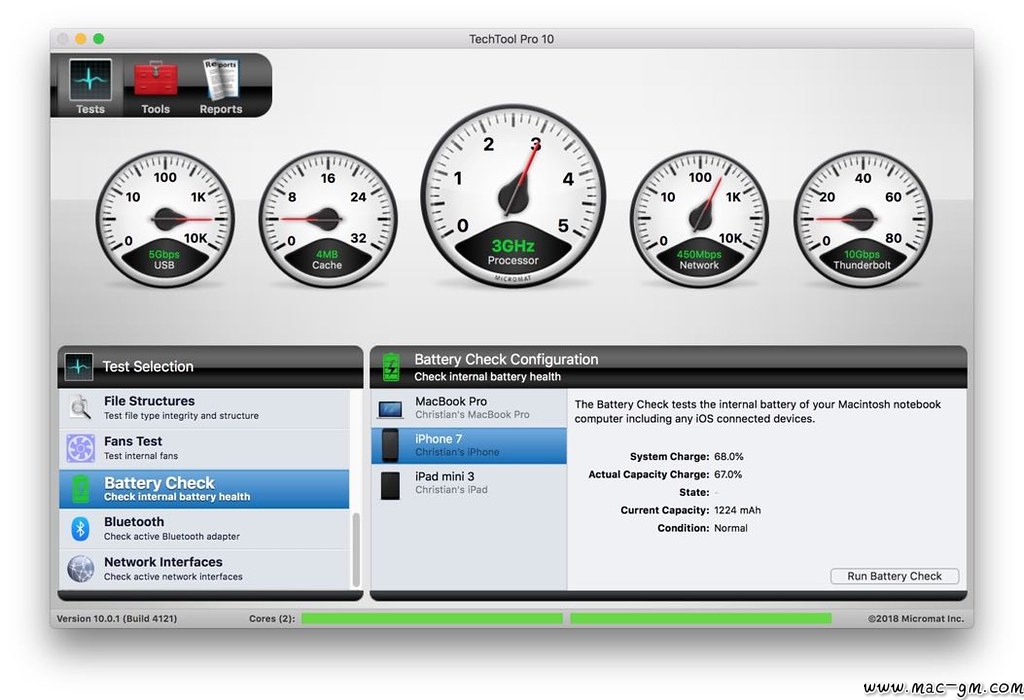Click the Test Selection list scrollbar
The height and width of the screenshot is (700, 1024).
[356, 550]
